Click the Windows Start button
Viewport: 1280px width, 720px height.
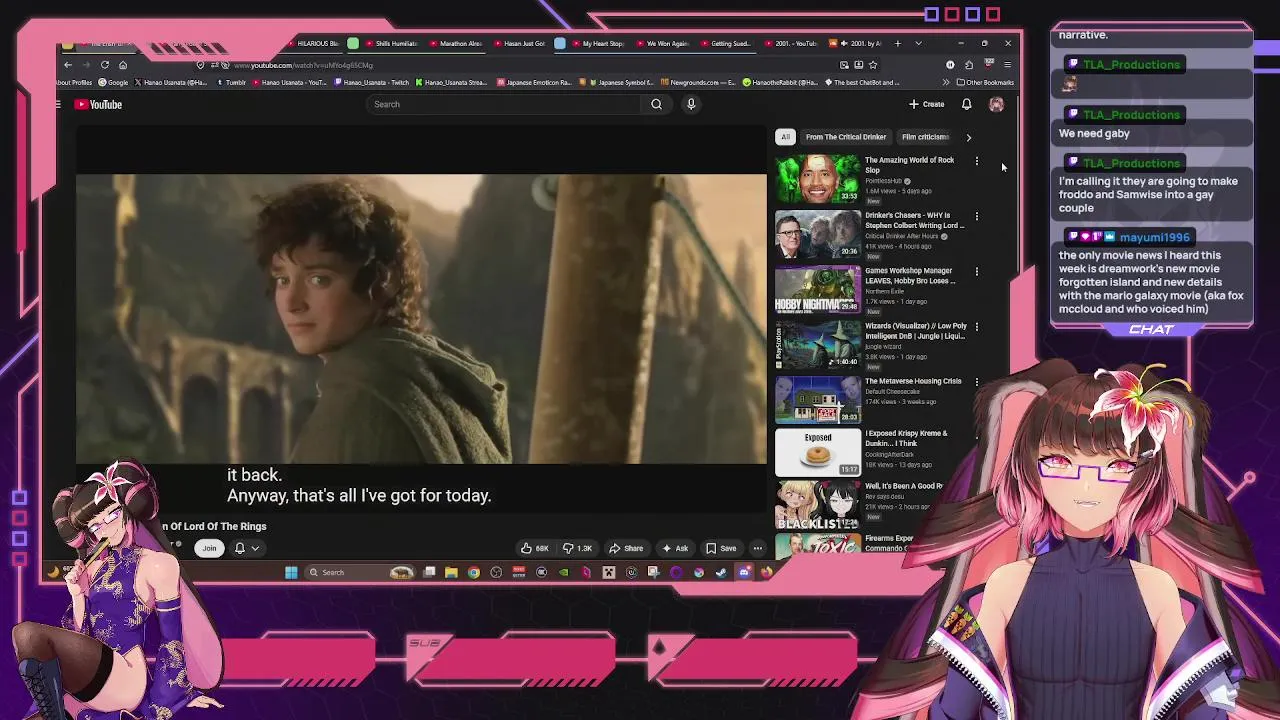[291, 572]
